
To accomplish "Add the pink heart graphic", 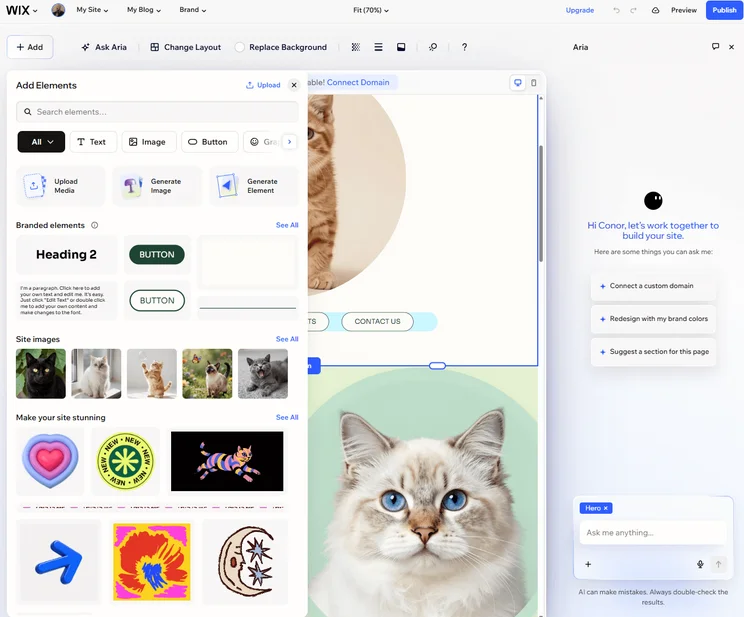I will tap(50, 461).
